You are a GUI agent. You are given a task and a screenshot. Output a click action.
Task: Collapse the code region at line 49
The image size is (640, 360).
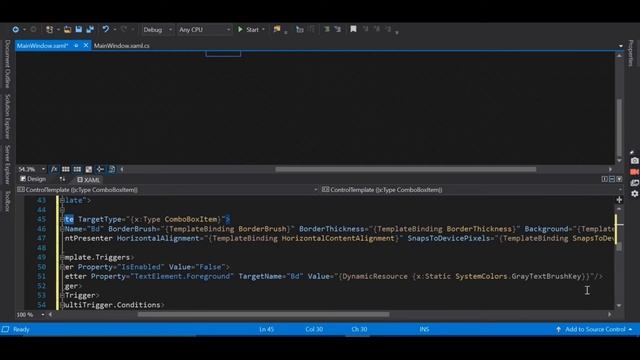tap(62, 258)
